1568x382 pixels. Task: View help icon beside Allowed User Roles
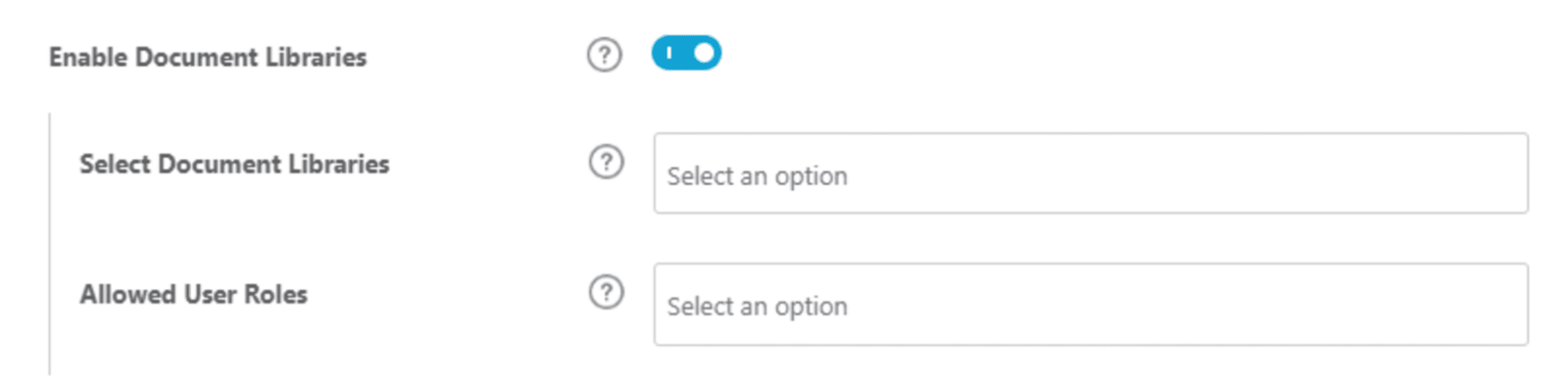[607, 292]
